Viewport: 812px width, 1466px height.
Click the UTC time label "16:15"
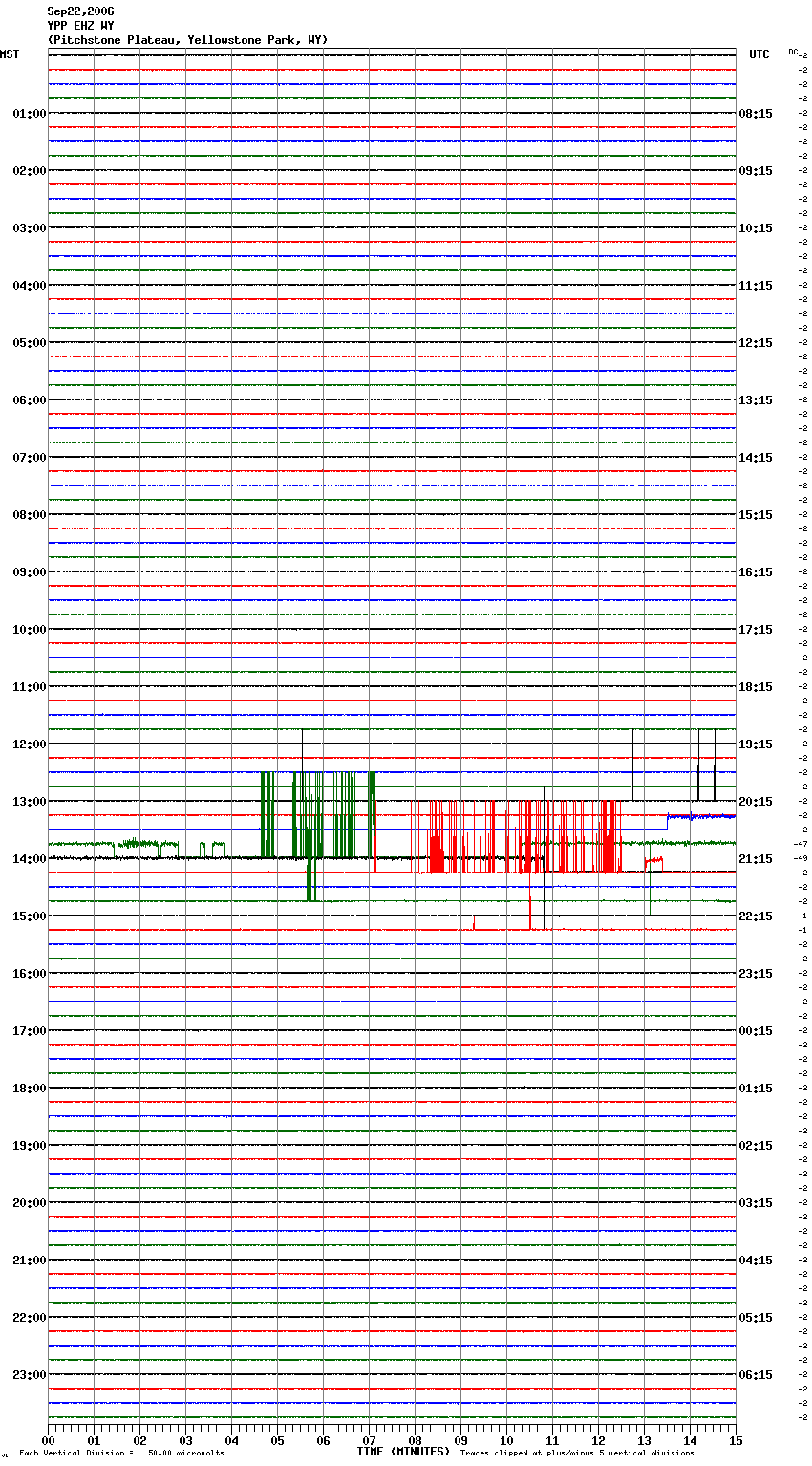tap(756, 572)
